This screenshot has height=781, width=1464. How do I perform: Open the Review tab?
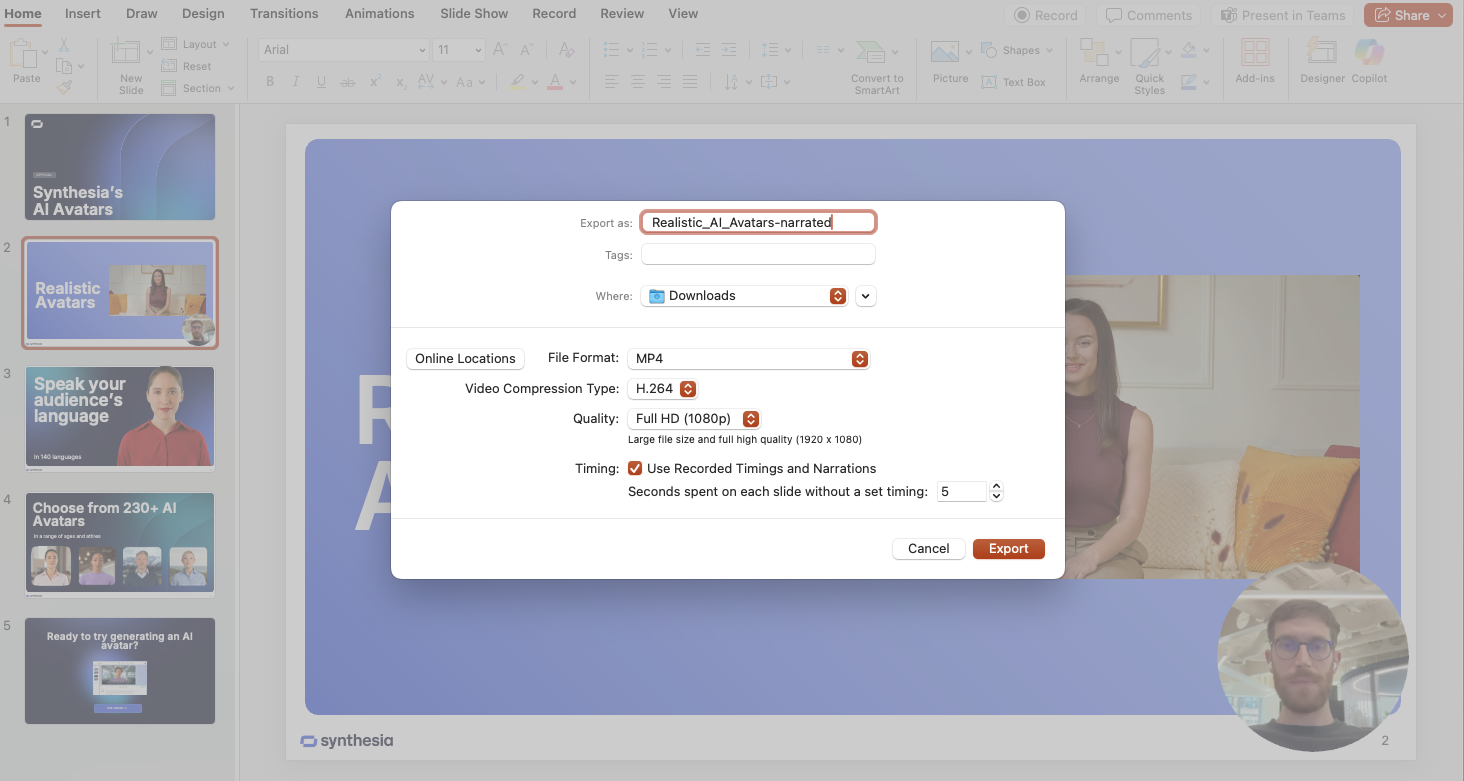[x=622, y=13]
